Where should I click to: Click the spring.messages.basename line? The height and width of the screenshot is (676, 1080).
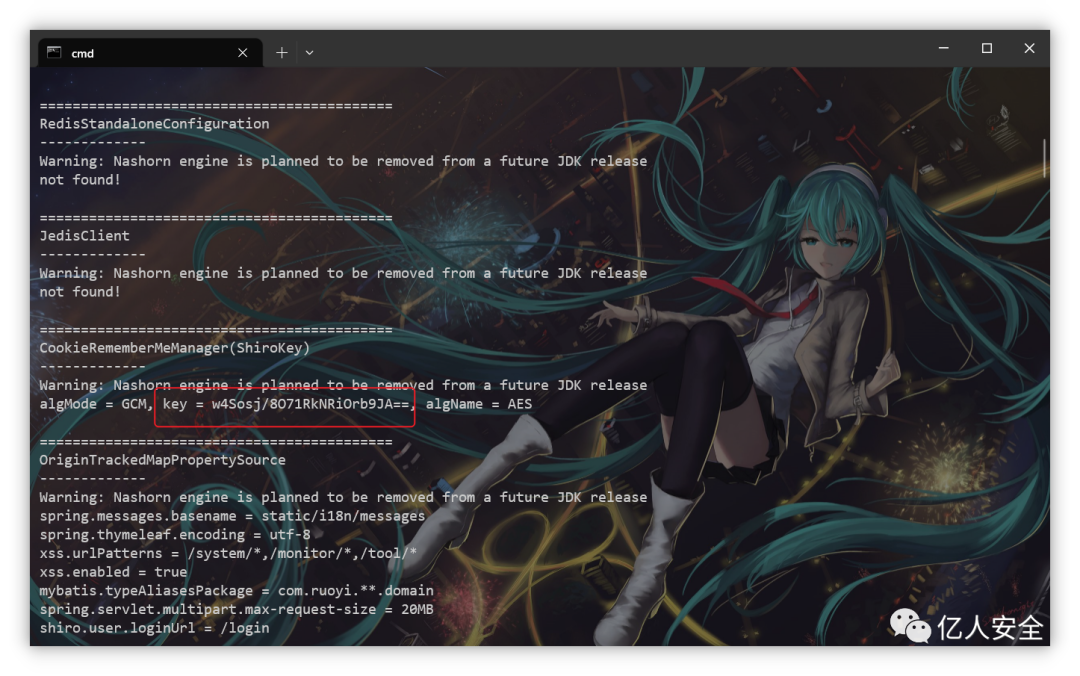coord(232,516)
